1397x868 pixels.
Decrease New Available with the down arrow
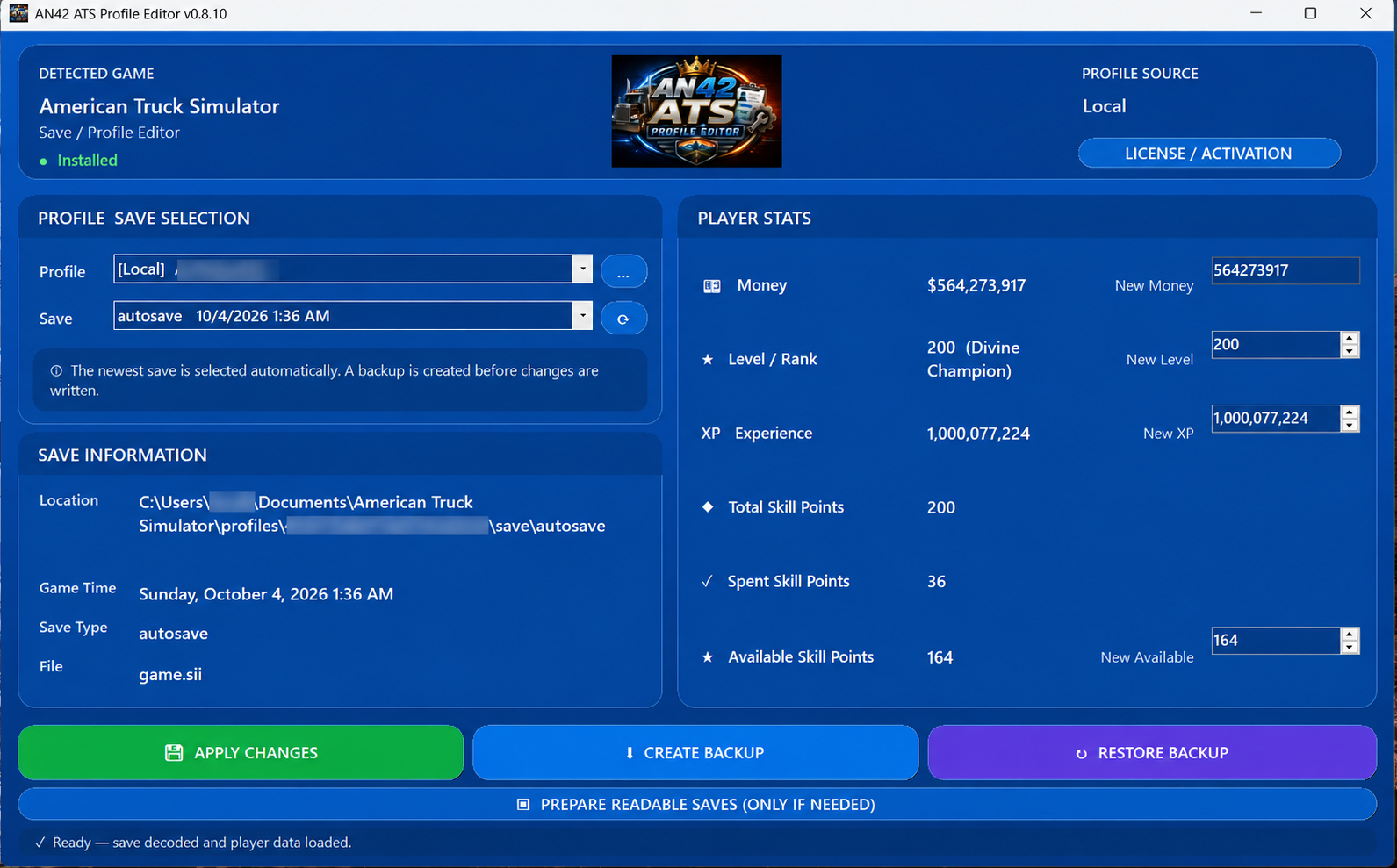(1350, 647)
